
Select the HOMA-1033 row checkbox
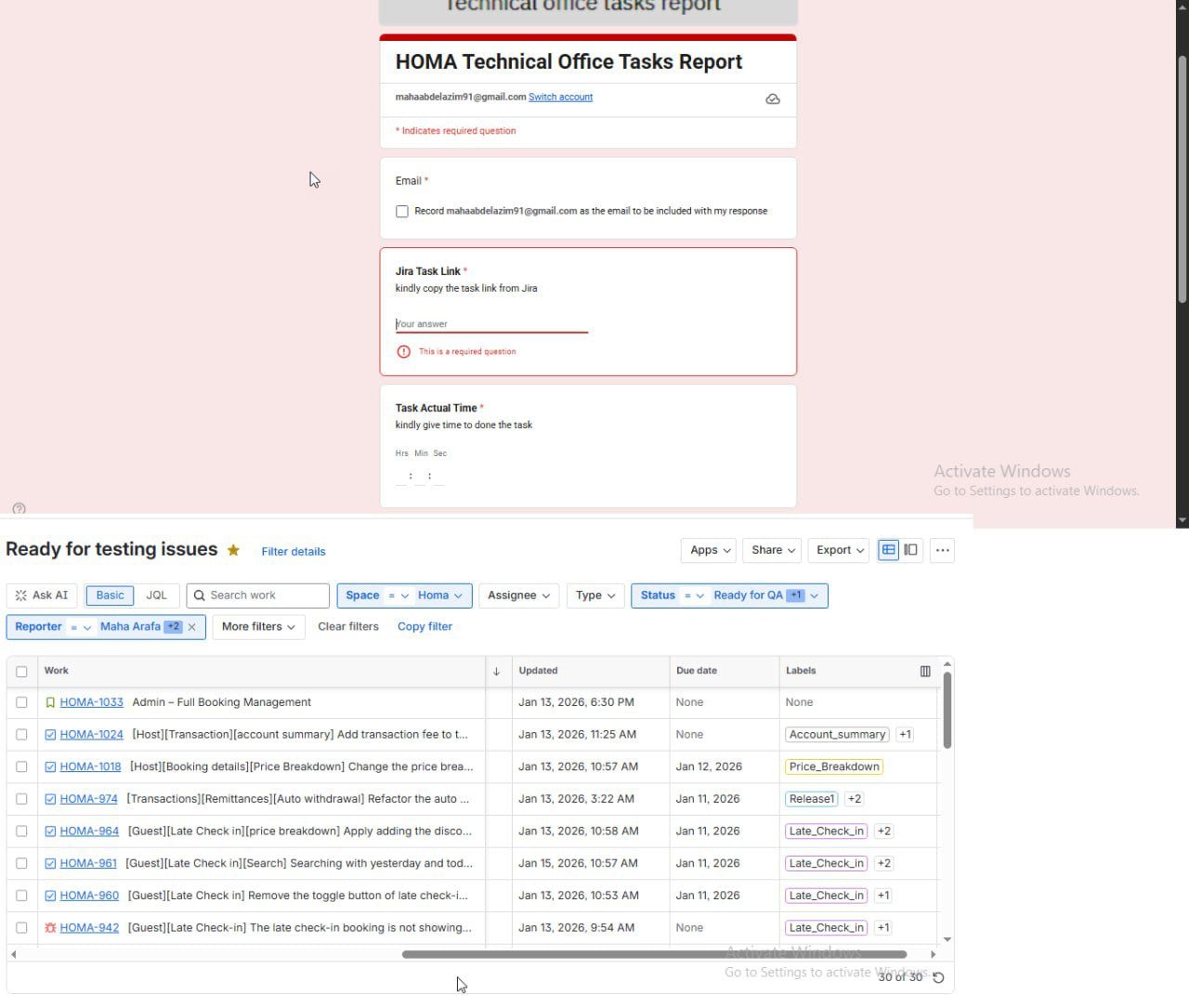click(21, 702)
